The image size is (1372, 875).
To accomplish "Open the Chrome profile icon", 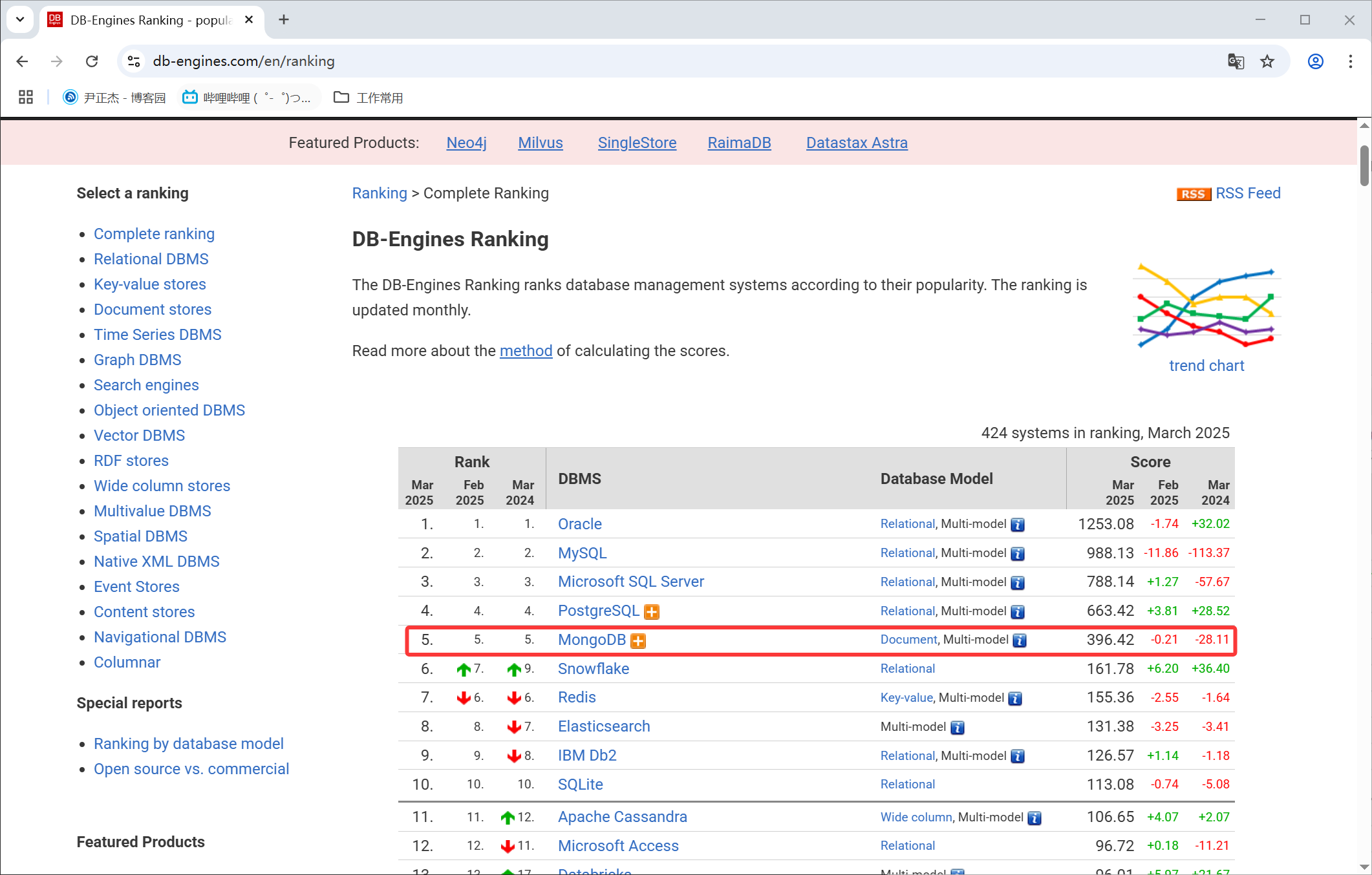I will pyautogui.click(x=1315, y=61).
